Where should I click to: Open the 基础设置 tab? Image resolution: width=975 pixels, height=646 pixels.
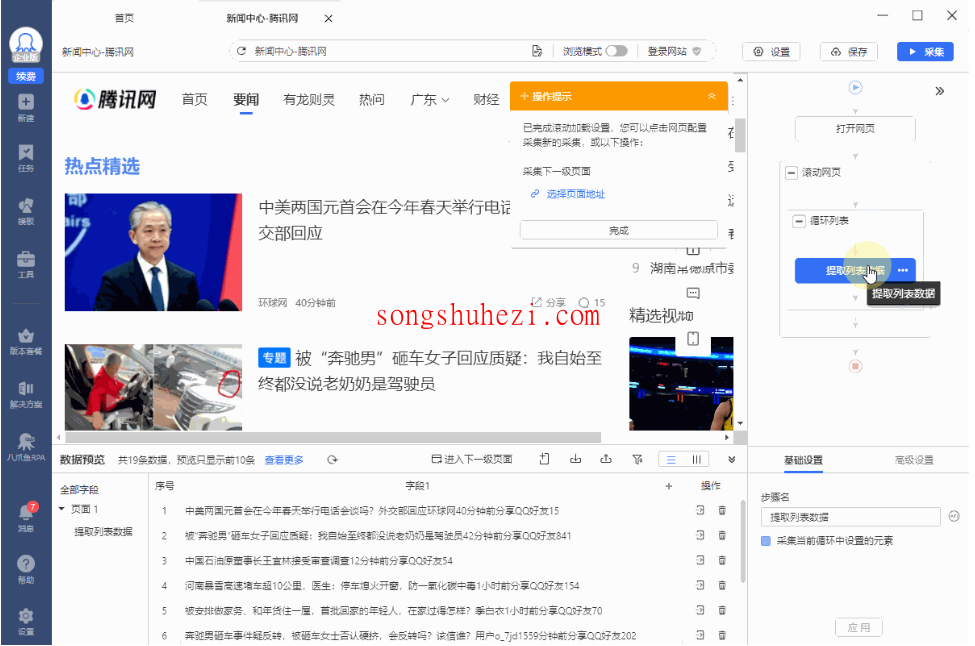coord(803,460)
